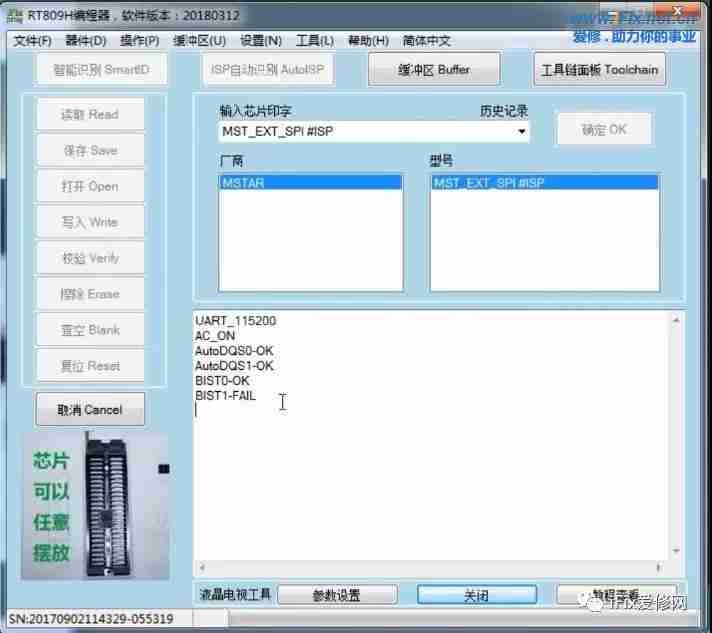Screen dimensions: 712x633
Task: Click the 校验 Verify button
Action: [90, 258]
